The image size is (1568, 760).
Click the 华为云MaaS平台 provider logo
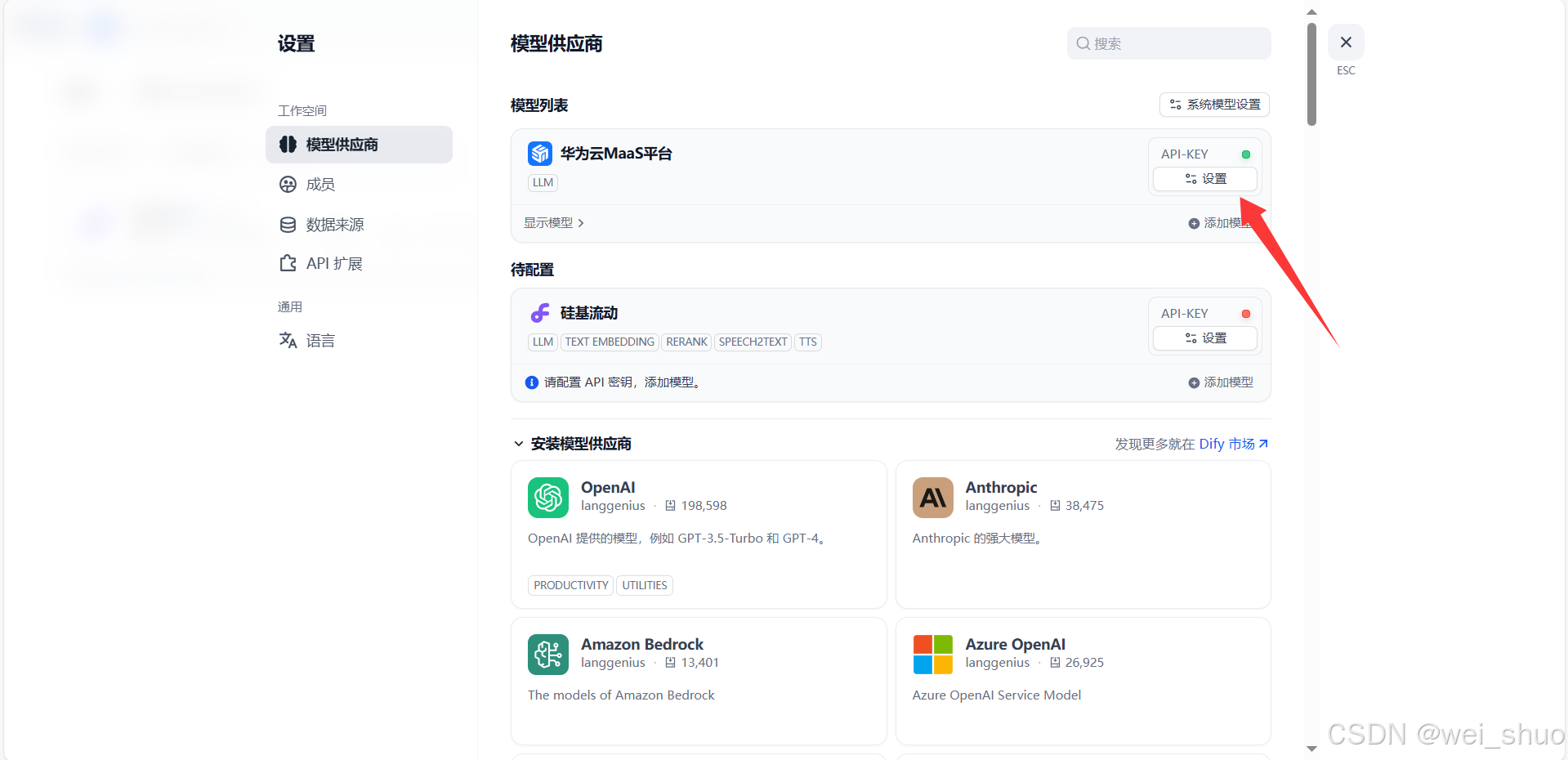pos(540,154)
